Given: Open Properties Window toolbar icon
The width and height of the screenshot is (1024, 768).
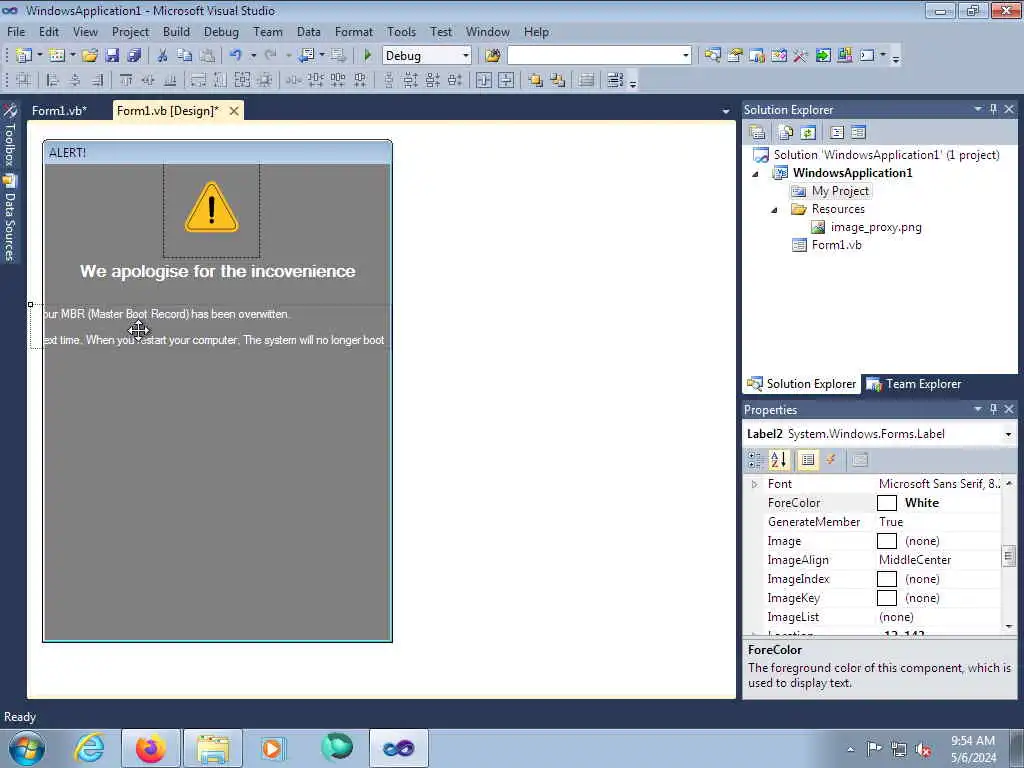Looking at the screenshot, I should click(735, 56).
